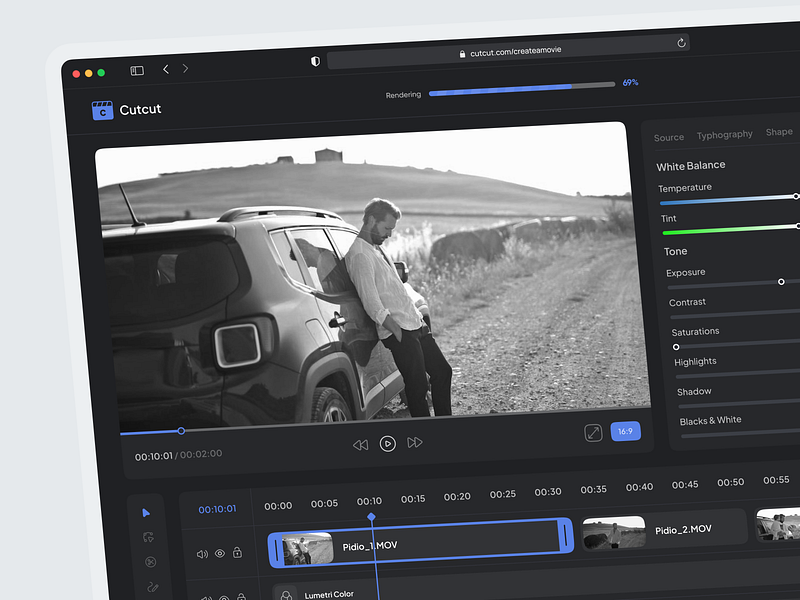This screenshot has width=800, height=600.
Task: Open the Source tab
Action: tap(668, 137)
